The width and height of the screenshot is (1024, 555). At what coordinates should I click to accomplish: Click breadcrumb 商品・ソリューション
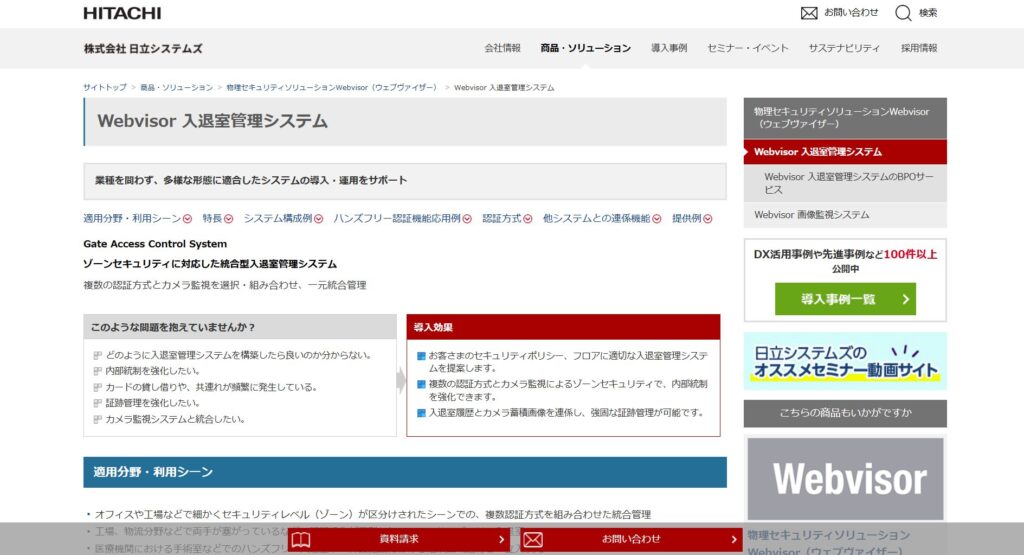176,87
